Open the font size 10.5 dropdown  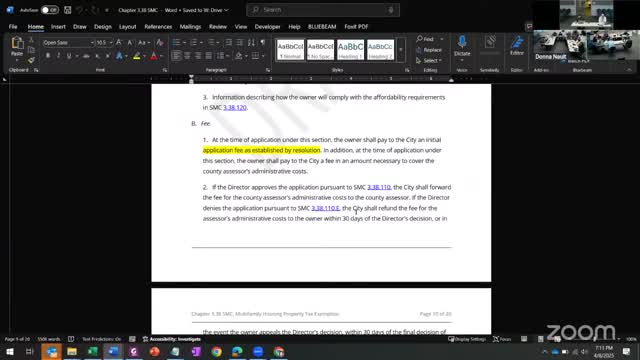(111, 42)
